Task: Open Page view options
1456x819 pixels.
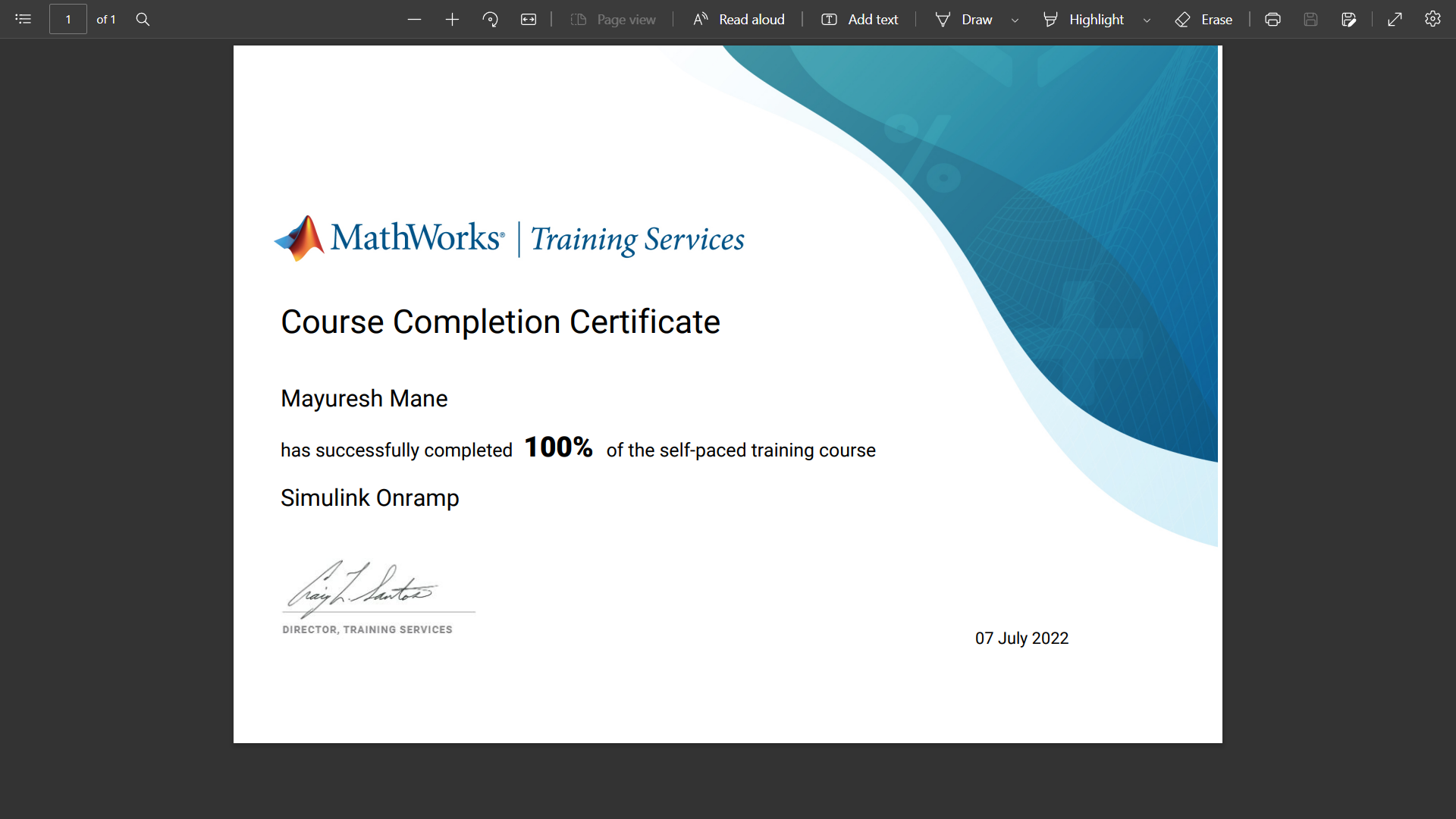Action: pos(613,19)
